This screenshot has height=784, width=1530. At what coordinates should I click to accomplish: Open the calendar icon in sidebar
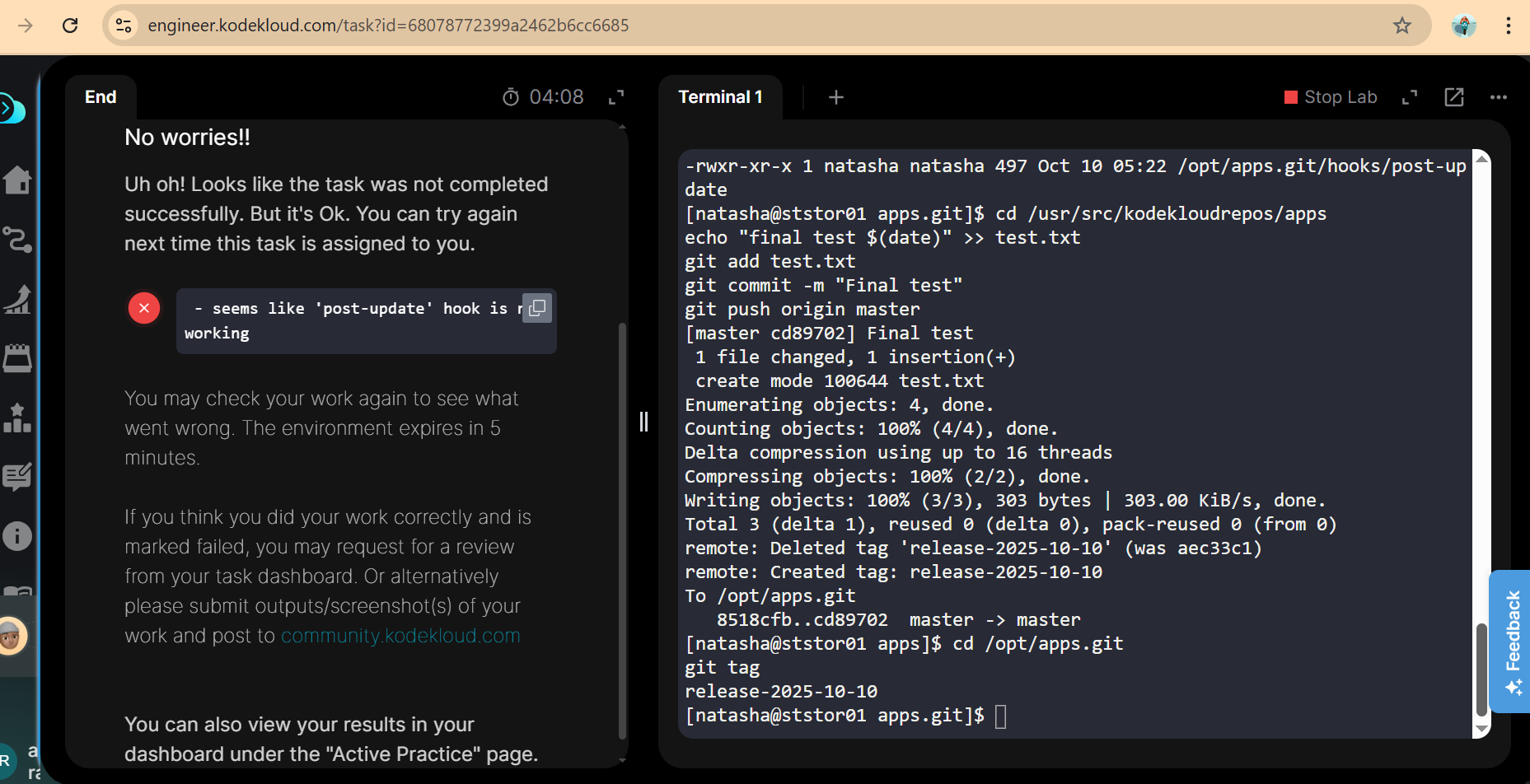pos(16,358)
